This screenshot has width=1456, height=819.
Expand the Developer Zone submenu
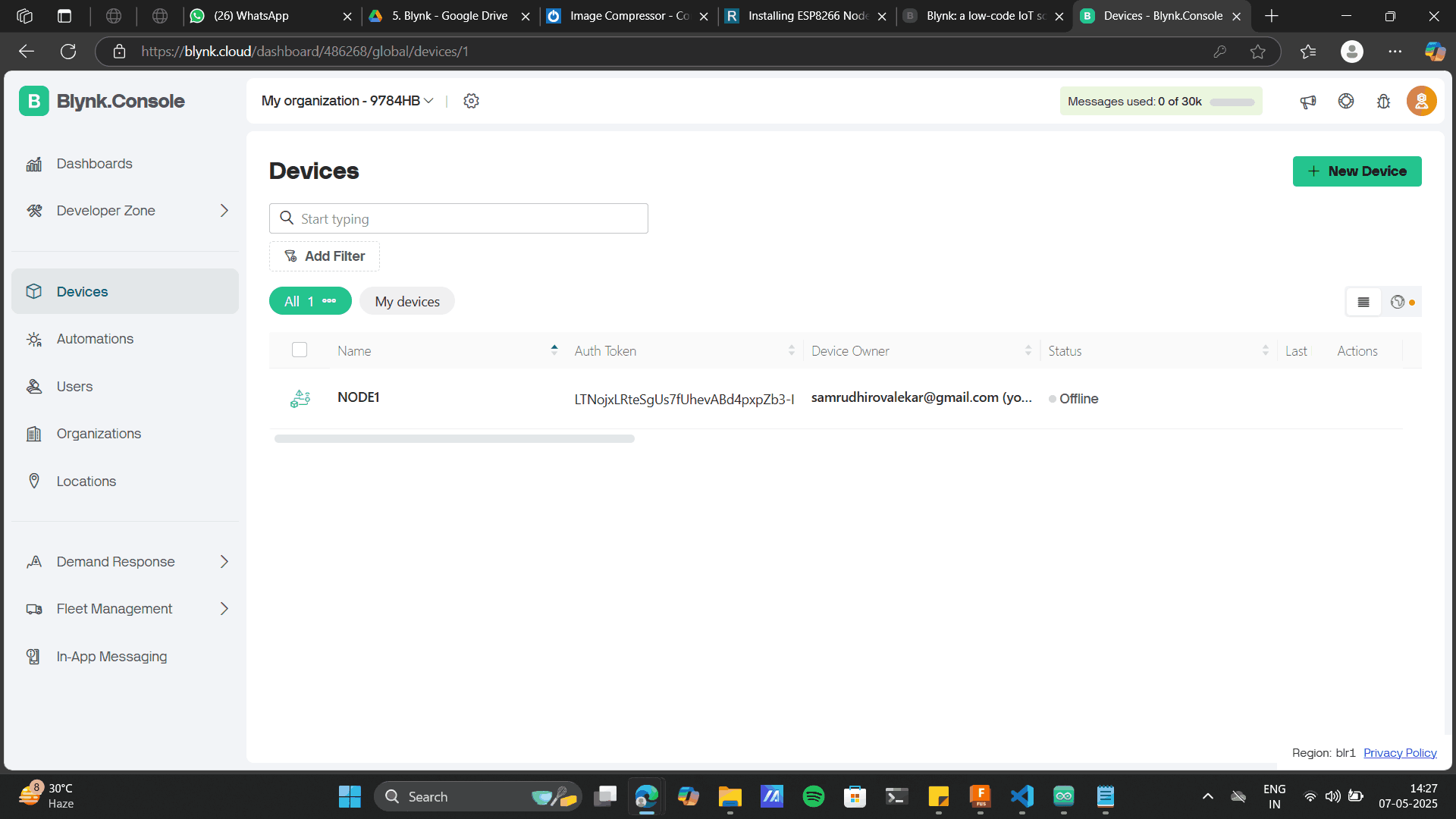pyautogui.click(x=224, y=211)
